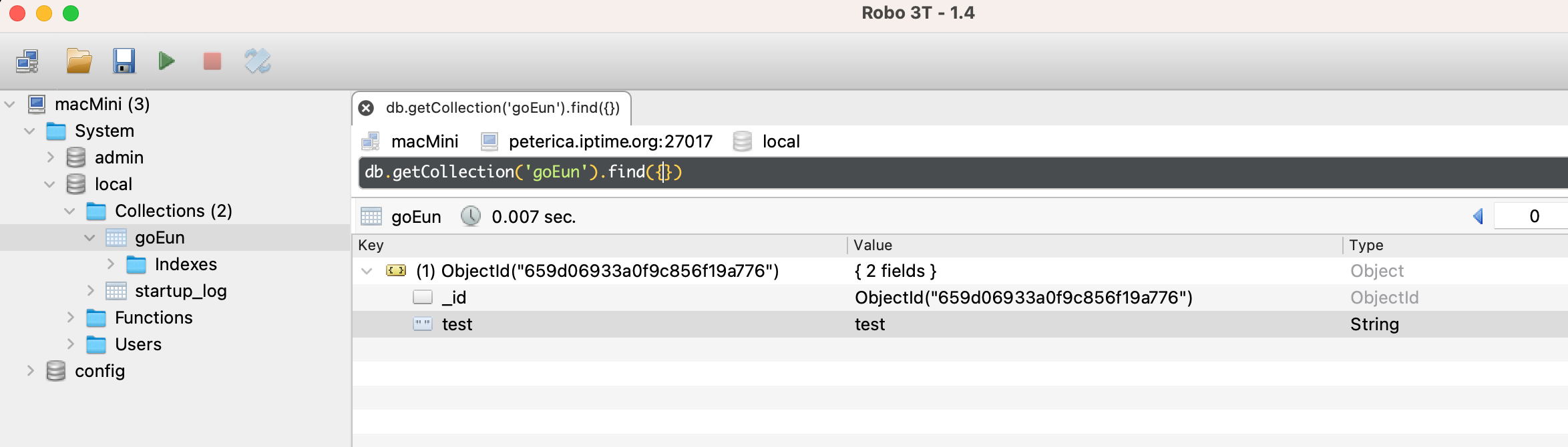The width and height of the screenshot is (1568, 447).
Task: Open the Connect to server toolbar icon
Action: click(x=27, y=61)
